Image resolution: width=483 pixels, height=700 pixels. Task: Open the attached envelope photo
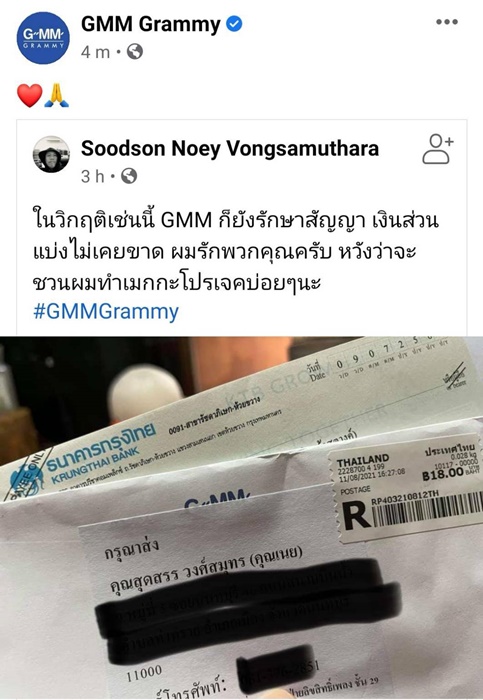(x=242, y=518)
